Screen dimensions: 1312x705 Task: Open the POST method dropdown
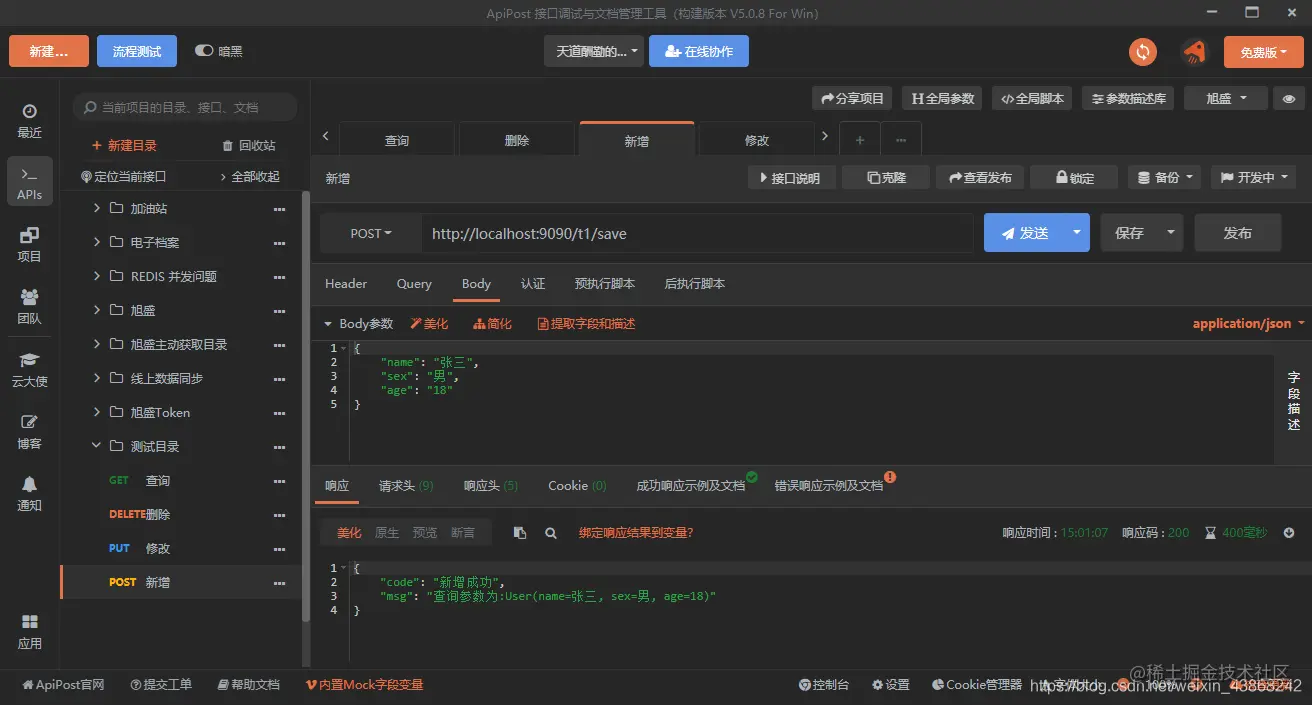click(371, 233)
